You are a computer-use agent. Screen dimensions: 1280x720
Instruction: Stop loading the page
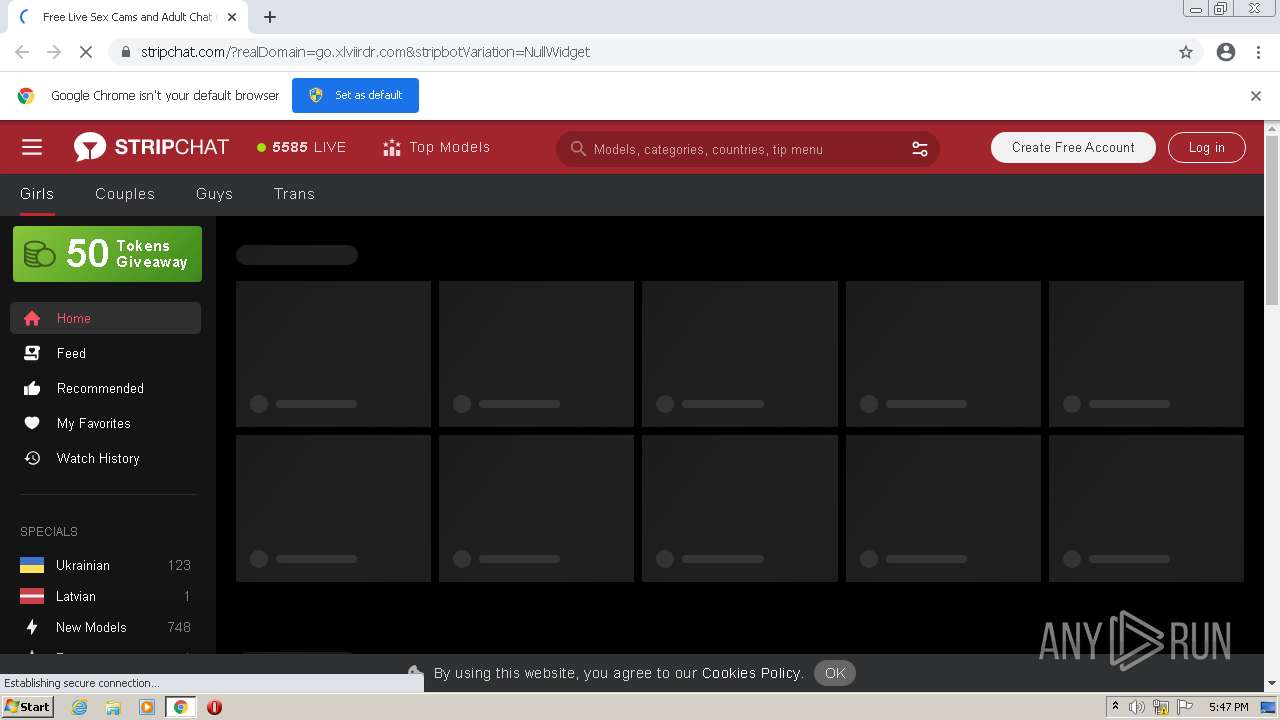86,52
